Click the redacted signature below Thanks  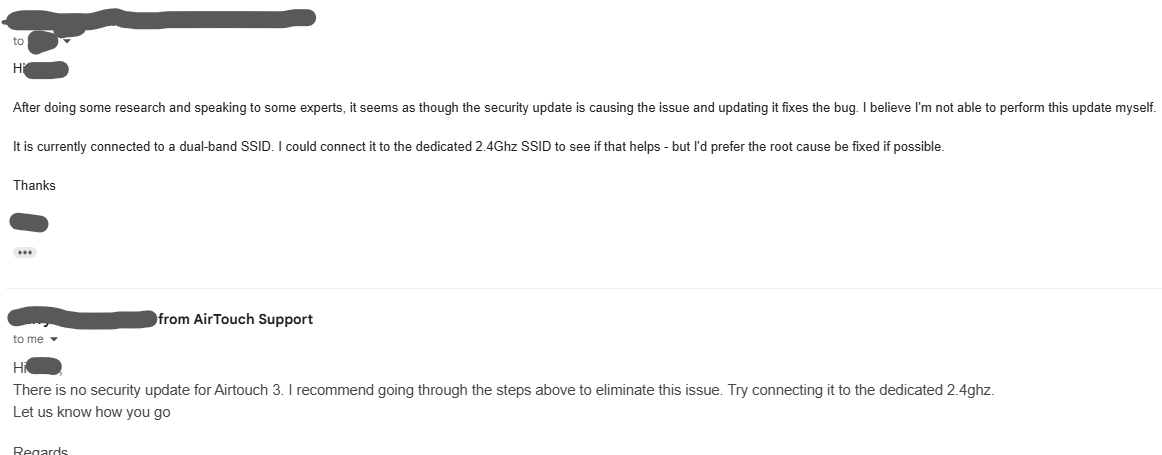click(x=29, y=222)
